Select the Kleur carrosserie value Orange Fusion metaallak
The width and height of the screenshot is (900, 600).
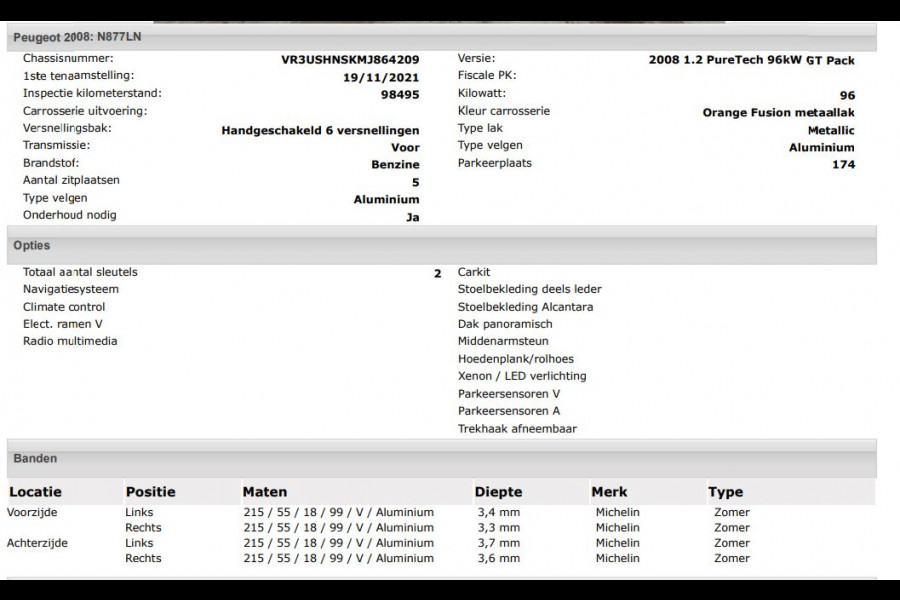tap(777, 111)
